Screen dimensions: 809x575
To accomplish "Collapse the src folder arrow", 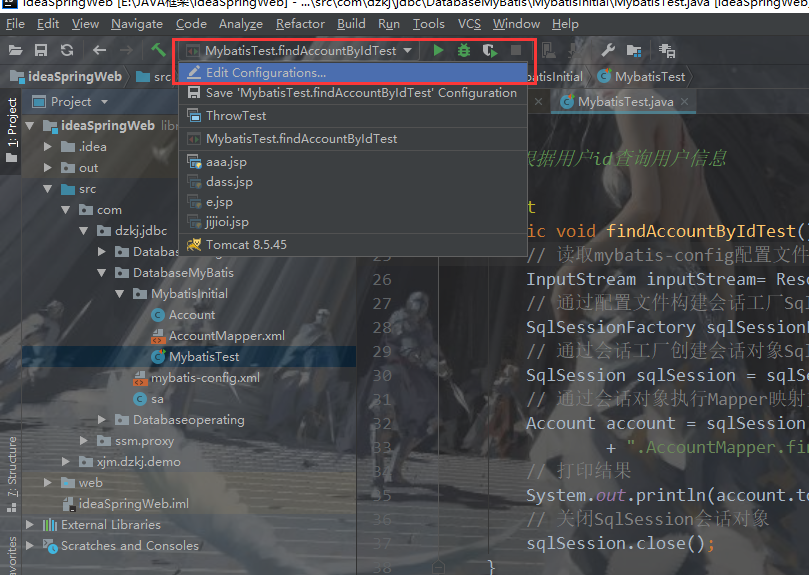I will pos(47,189).
